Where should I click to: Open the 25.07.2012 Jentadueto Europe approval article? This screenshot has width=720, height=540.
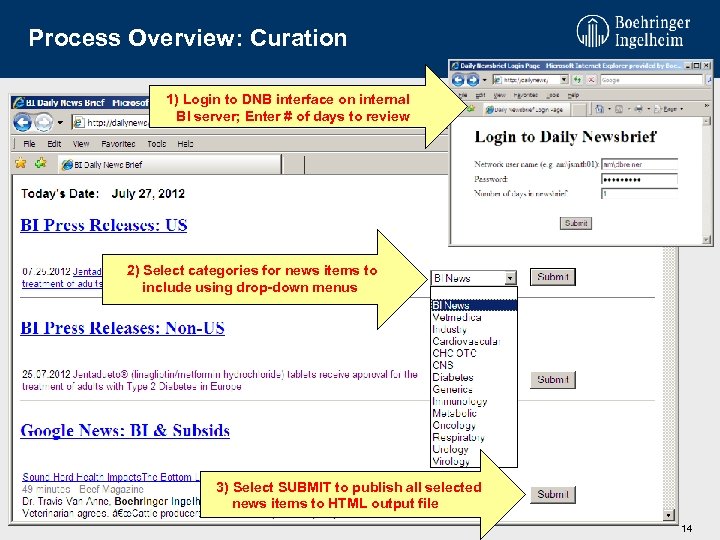click(219, 380)
